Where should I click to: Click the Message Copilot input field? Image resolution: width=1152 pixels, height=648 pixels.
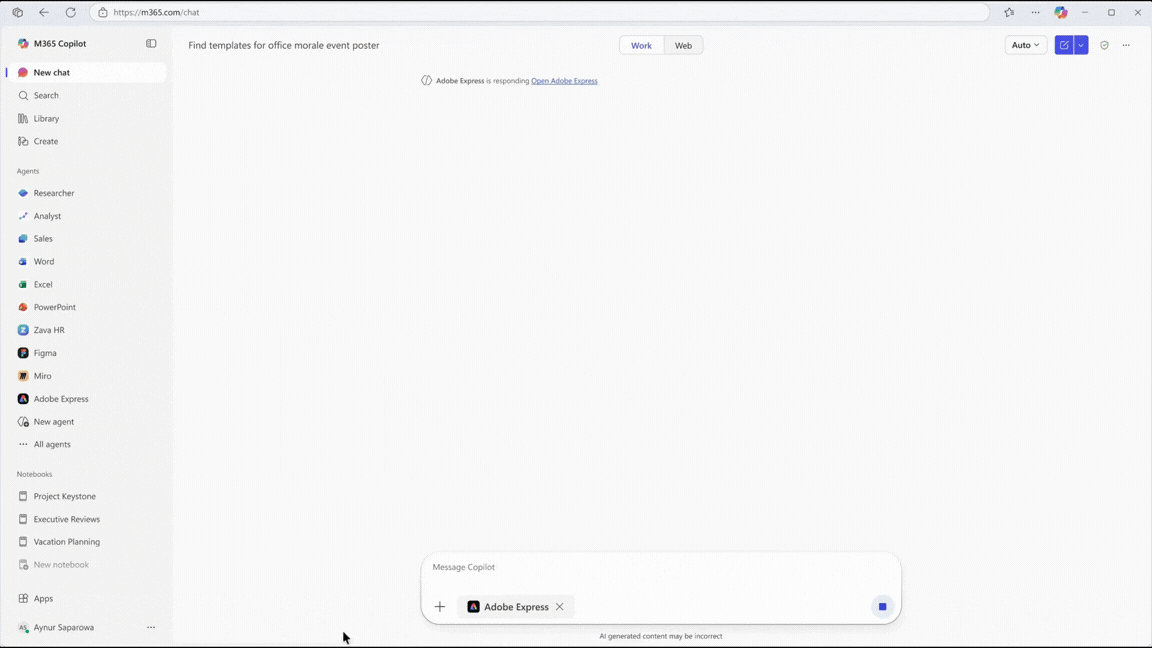tap(600, 567)
